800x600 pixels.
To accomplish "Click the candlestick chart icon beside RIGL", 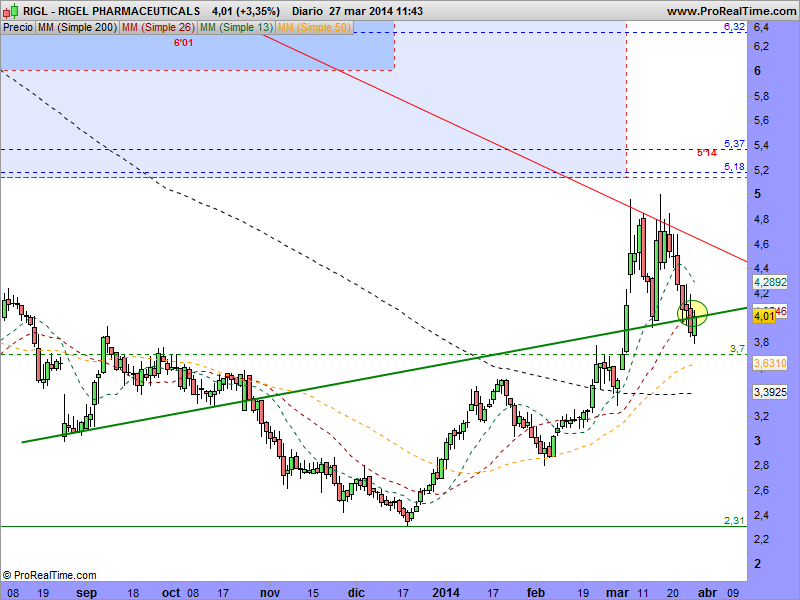I will pos(11,11).
